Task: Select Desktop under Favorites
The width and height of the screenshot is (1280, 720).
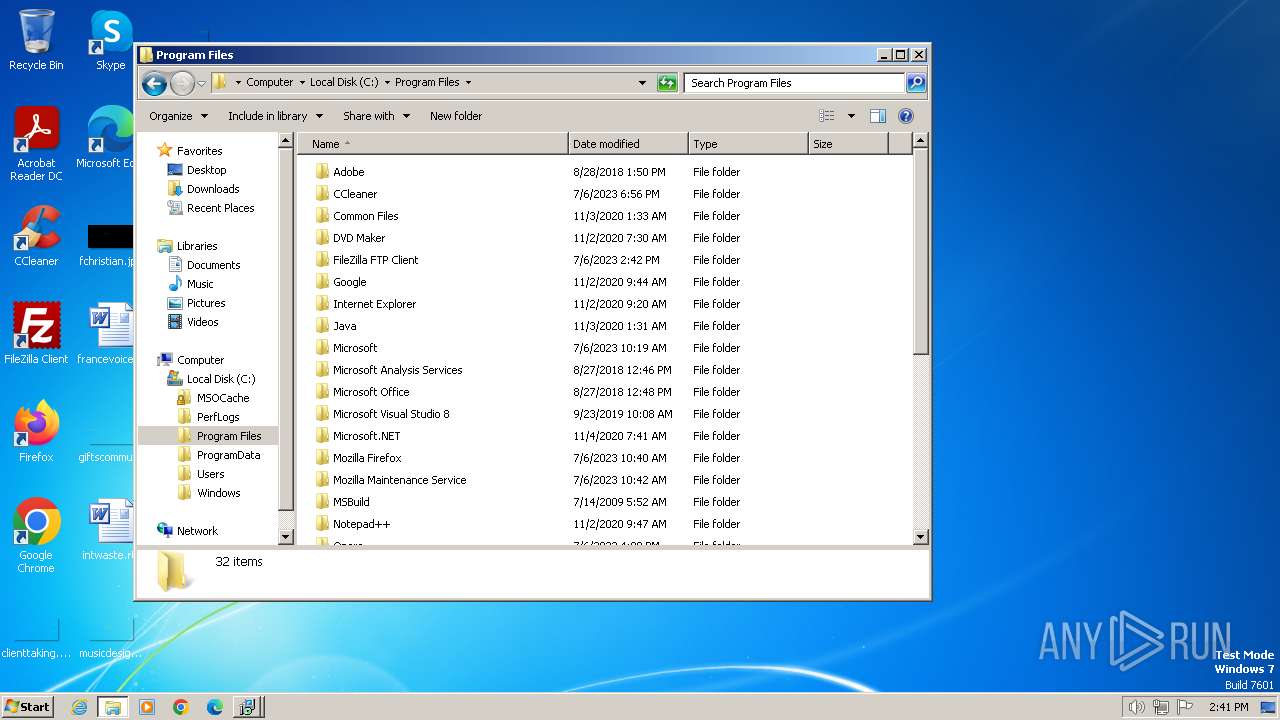Action: click(x=206, y=170)
